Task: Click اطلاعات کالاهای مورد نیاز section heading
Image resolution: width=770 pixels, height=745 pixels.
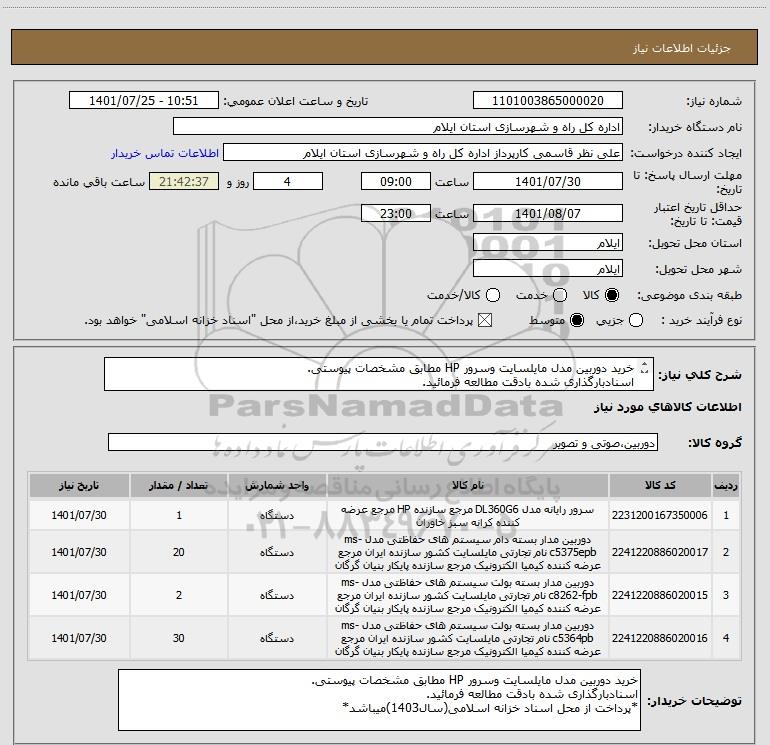Action: tap(668, 407)
